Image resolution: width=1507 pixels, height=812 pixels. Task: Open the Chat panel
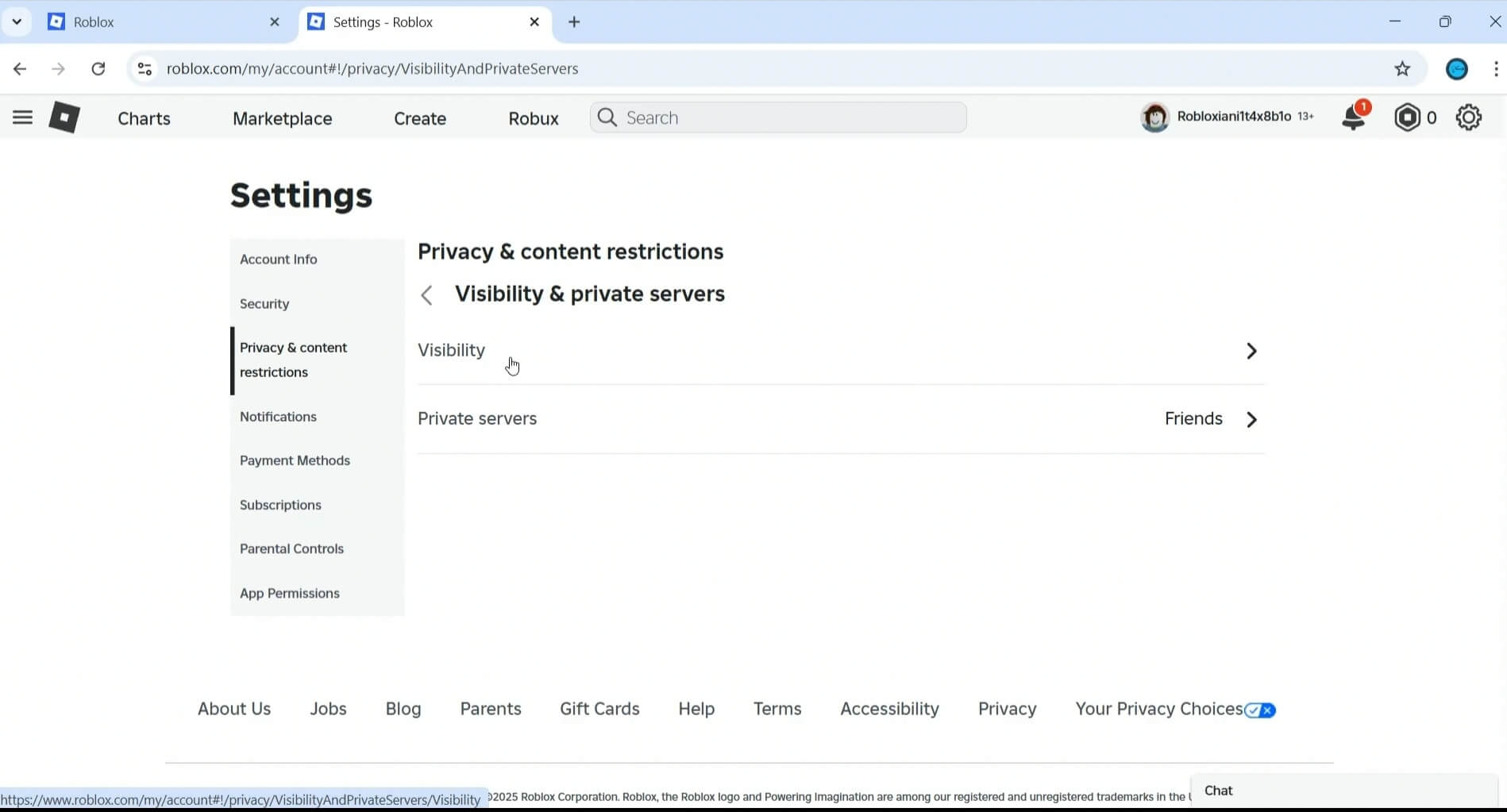point(1344,791)
